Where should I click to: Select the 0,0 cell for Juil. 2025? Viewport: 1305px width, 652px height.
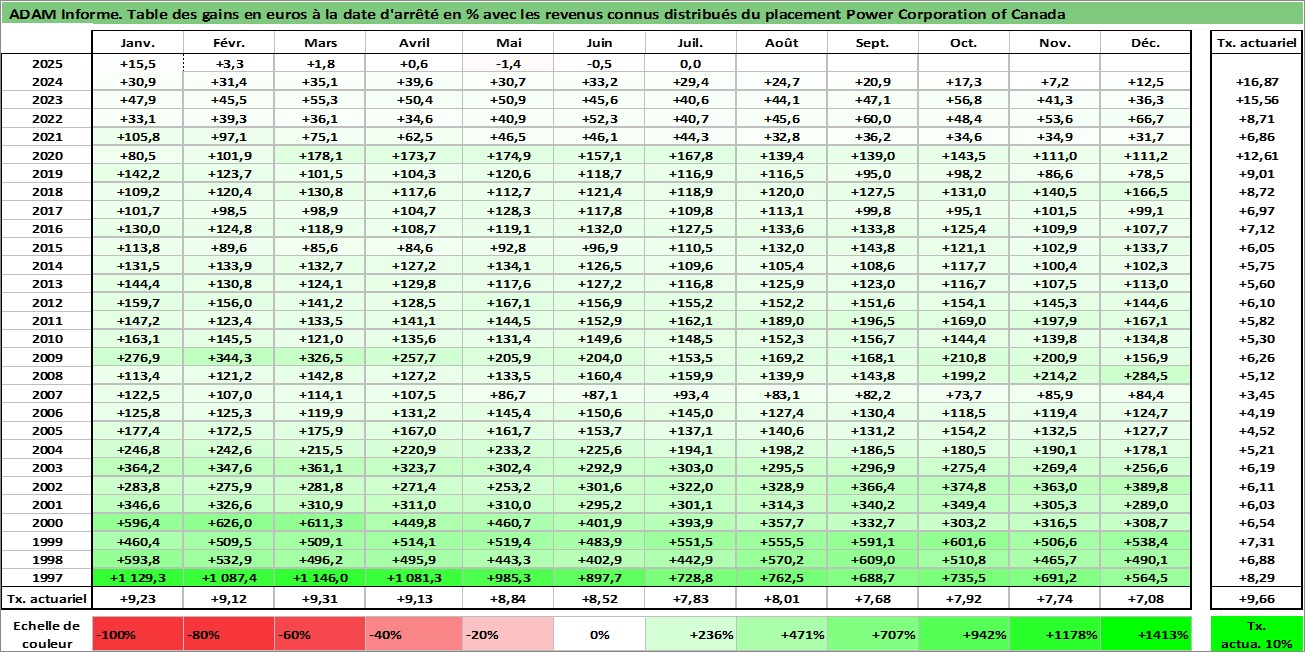click(x=690, y=63)
